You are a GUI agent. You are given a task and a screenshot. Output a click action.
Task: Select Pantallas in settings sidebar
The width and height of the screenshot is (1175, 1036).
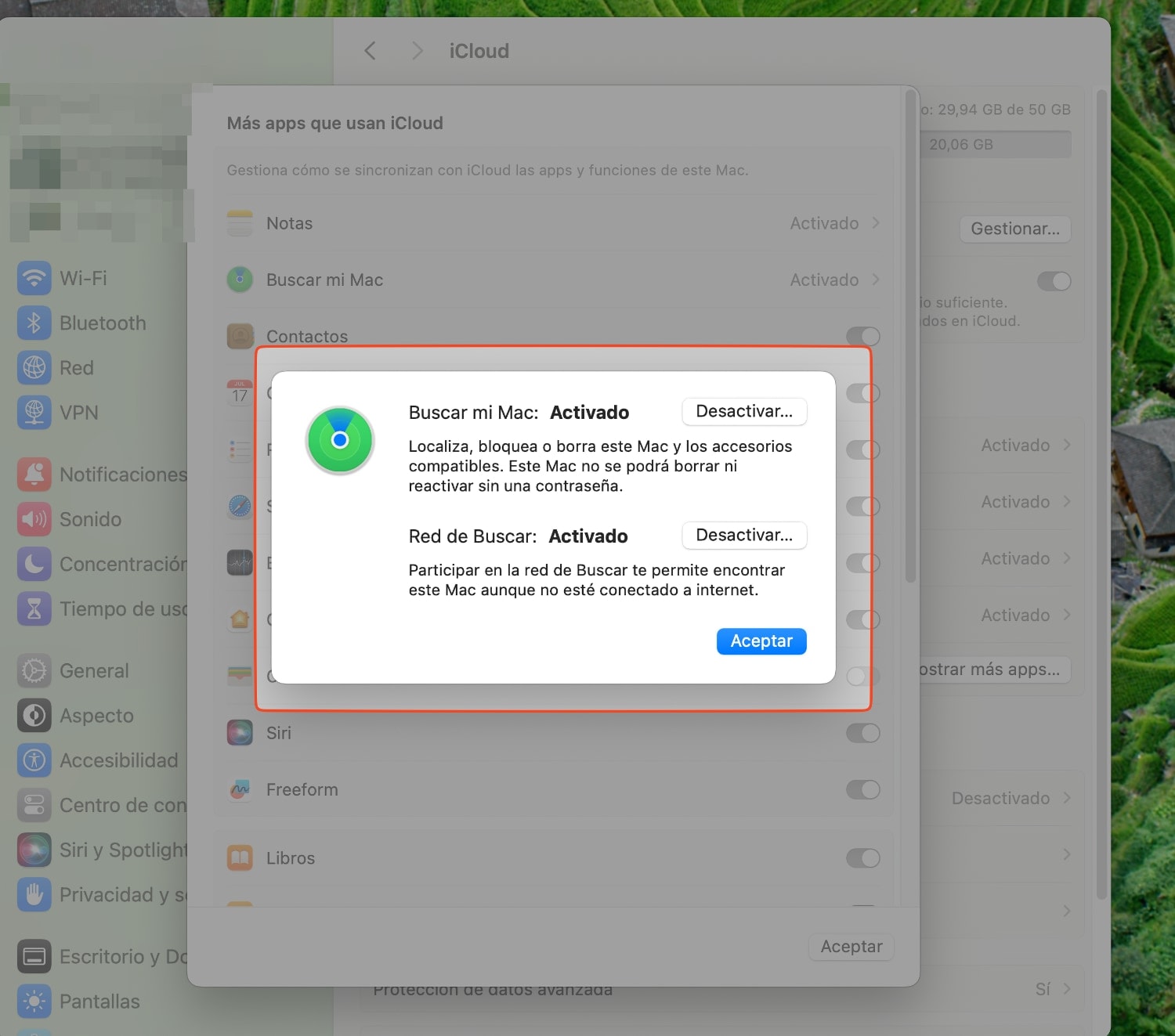(99, 1001)
